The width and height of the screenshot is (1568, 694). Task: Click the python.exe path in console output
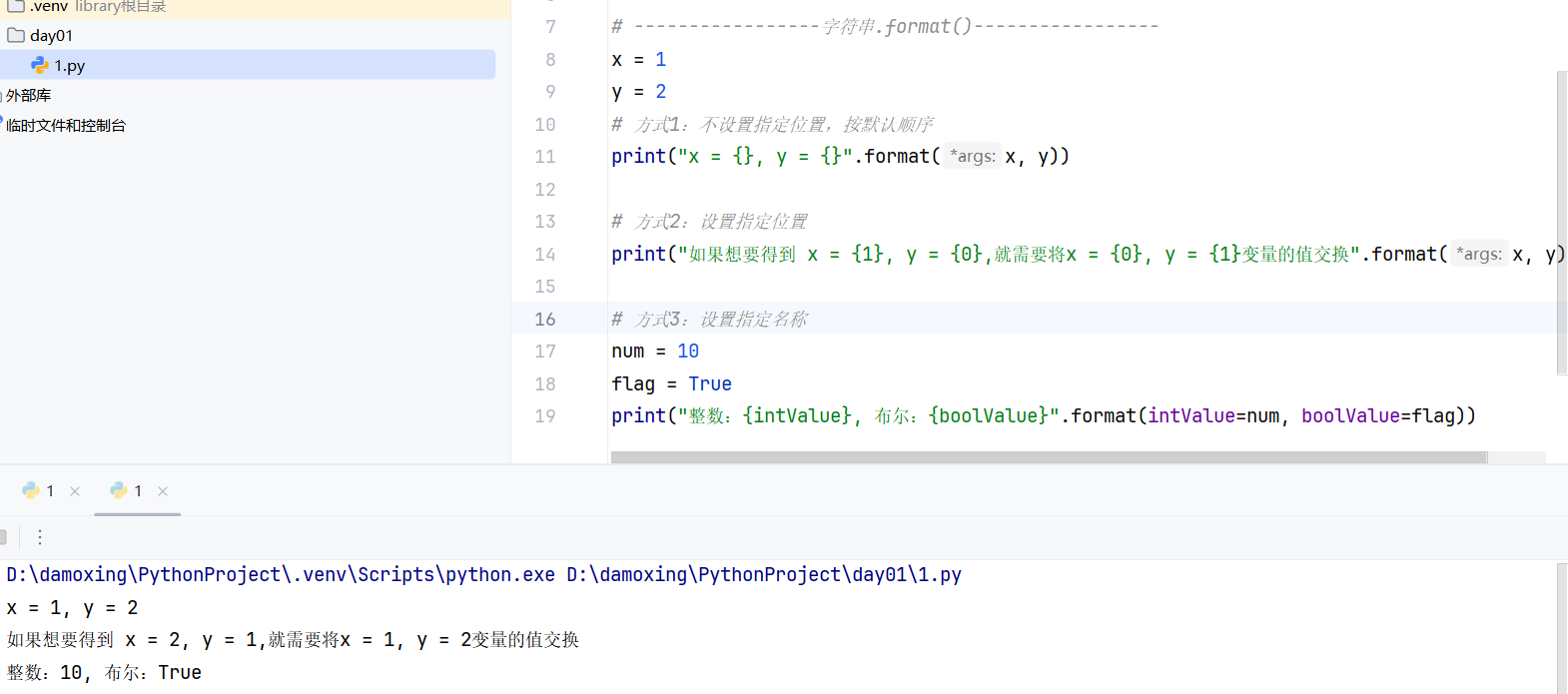point(281,574)
